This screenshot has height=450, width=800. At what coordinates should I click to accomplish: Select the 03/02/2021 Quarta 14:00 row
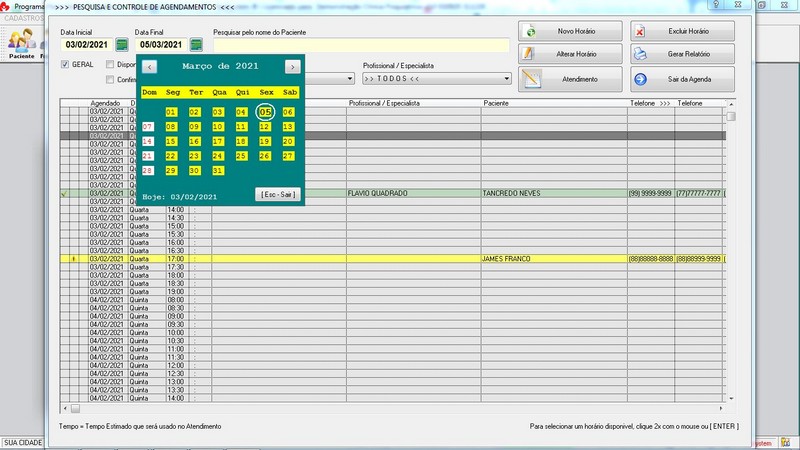click(392, 210)
